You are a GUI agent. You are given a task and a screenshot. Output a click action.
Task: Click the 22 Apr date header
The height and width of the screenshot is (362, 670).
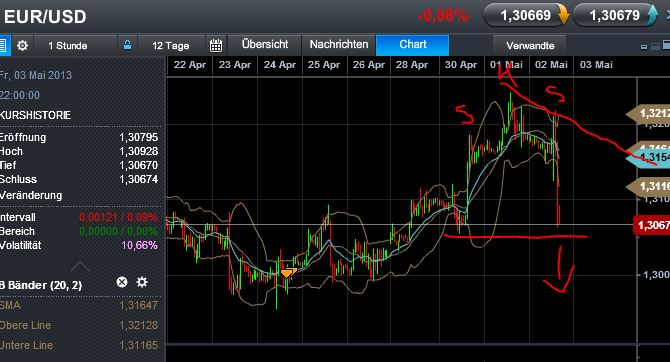190,65
